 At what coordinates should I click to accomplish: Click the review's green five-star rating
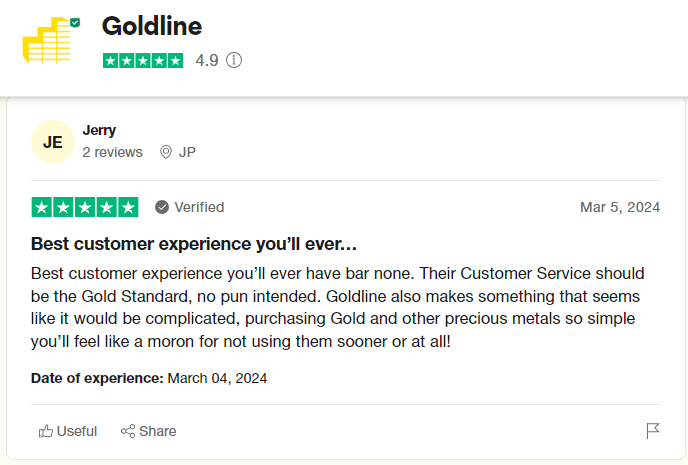point(85,207)
